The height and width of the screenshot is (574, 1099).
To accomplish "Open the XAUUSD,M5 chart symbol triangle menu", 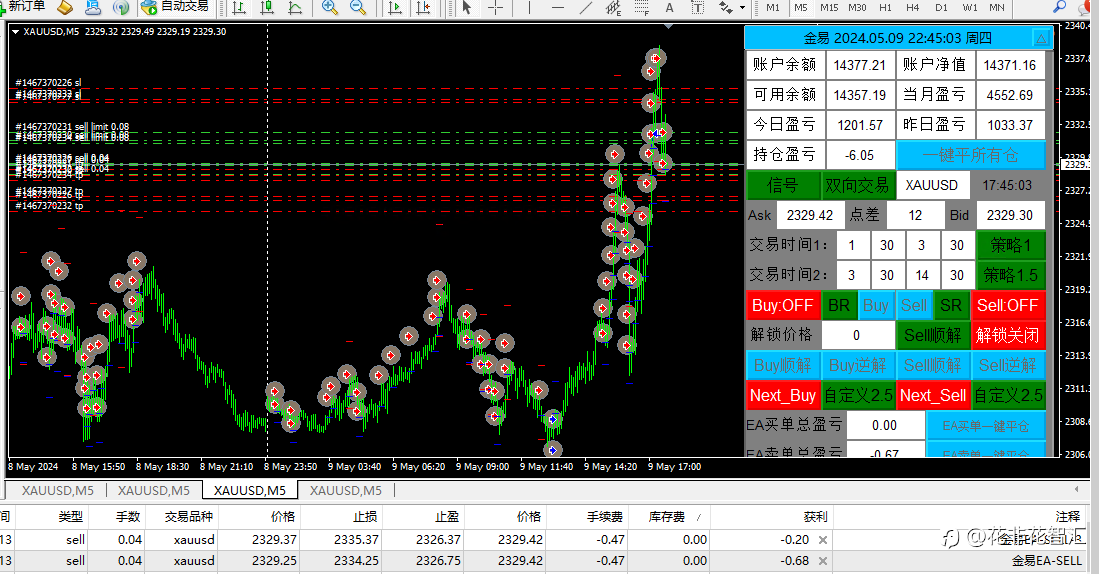I will [x=15, y=32].
